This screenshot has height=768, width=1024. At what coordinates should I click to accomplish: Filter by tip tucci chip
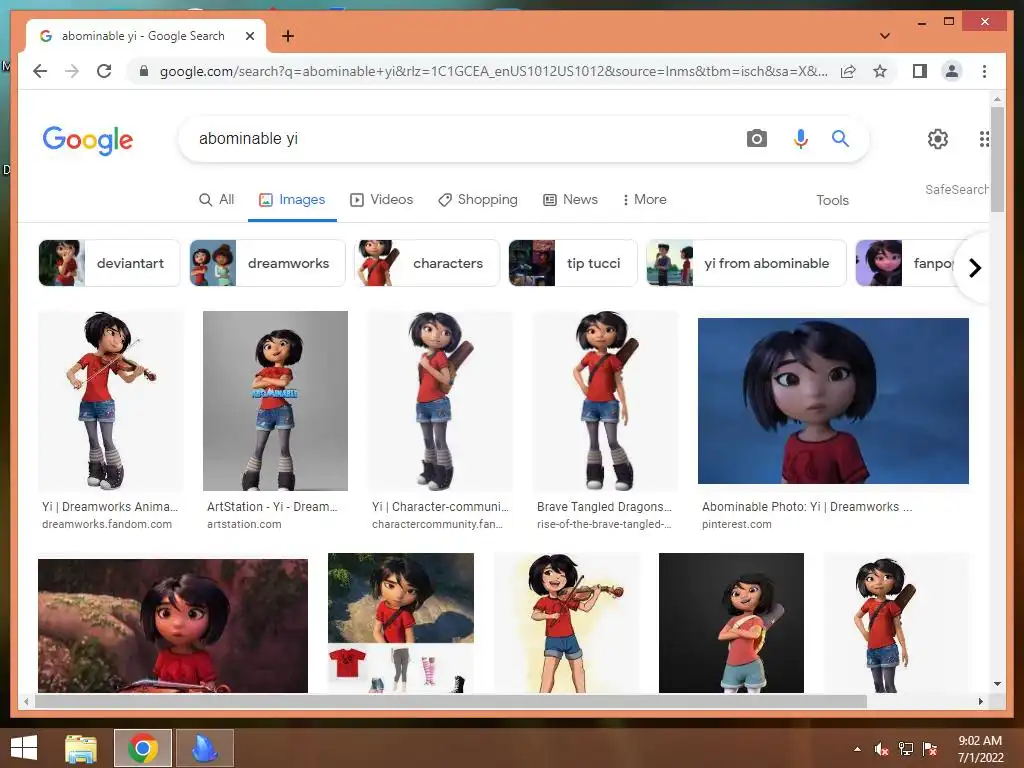click(573, 263)
